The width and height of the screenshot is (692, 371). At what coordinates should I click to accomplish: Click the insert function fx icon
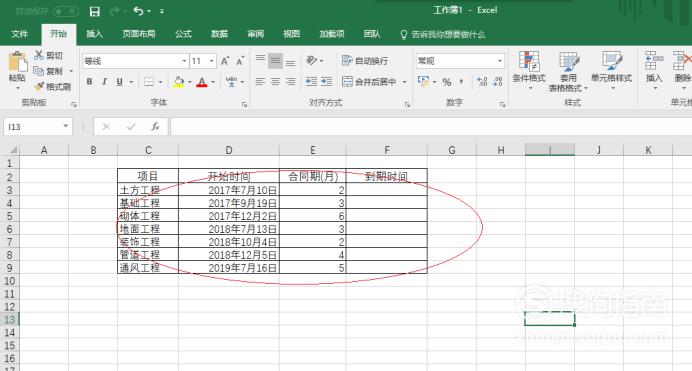pos(155,127)
